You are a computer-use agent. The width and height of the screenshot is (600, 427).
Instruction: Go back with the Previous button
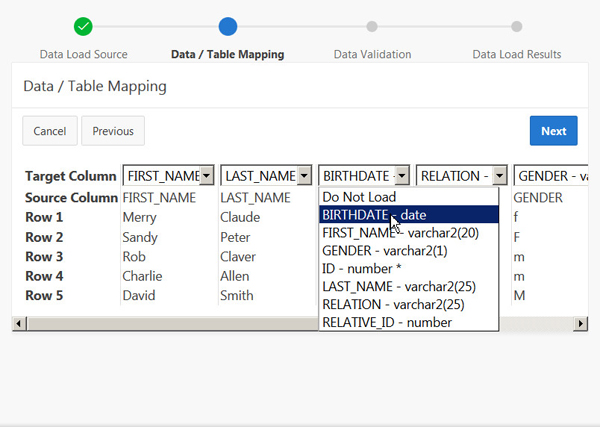coord(113,131)
